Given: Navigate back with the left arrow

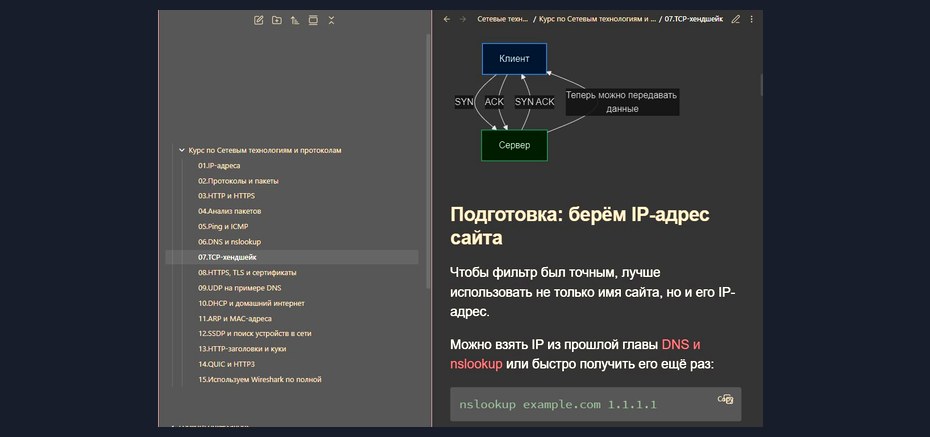Looking at the screenshot, I should 447,19.
